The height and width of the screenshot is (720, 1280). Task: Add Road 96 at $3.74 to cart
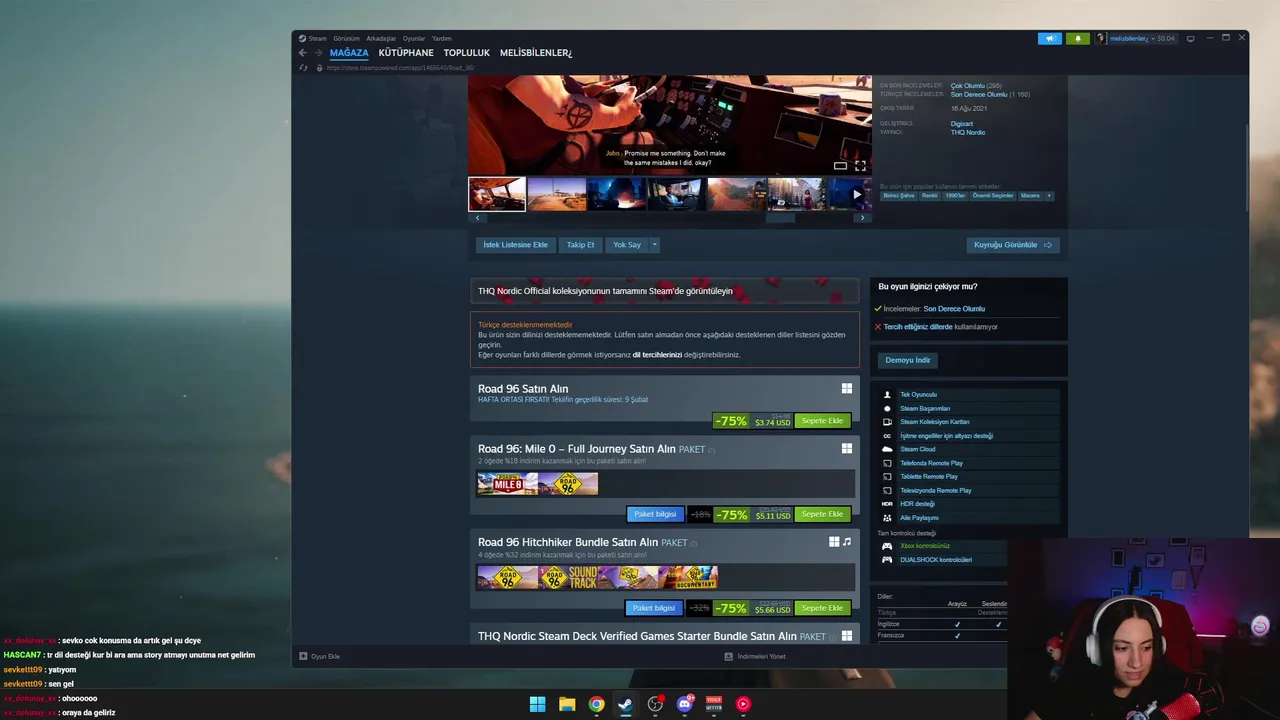click(822, 421)
